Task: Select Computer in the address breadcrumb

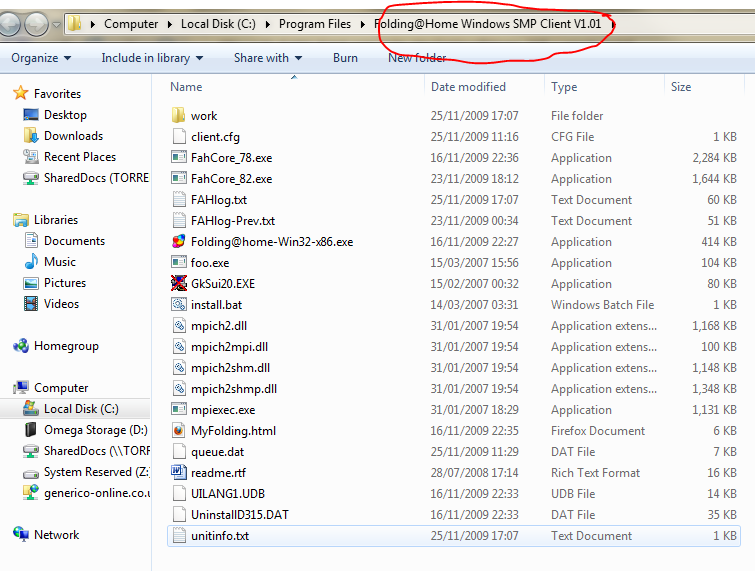Action: click(x=131, y=24)
